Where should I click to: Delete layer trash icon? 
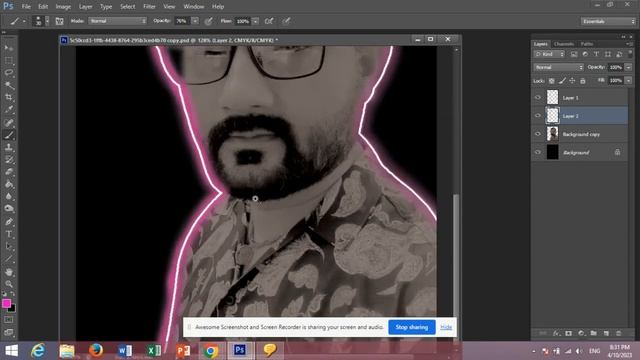[x=619, y=333]
